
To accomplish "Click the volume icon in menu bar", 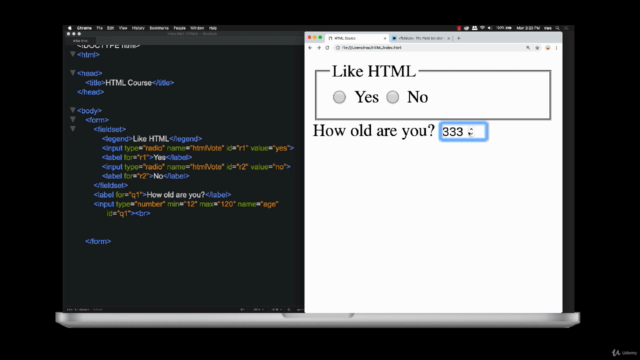I will pyautogui.click(x=489, y=28).
